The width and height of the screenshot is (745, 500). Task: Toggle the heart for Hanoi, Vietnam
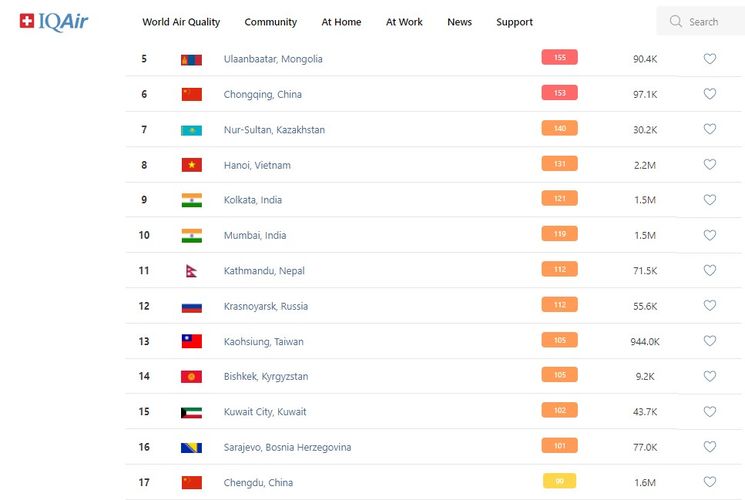(x=710, y=165)
